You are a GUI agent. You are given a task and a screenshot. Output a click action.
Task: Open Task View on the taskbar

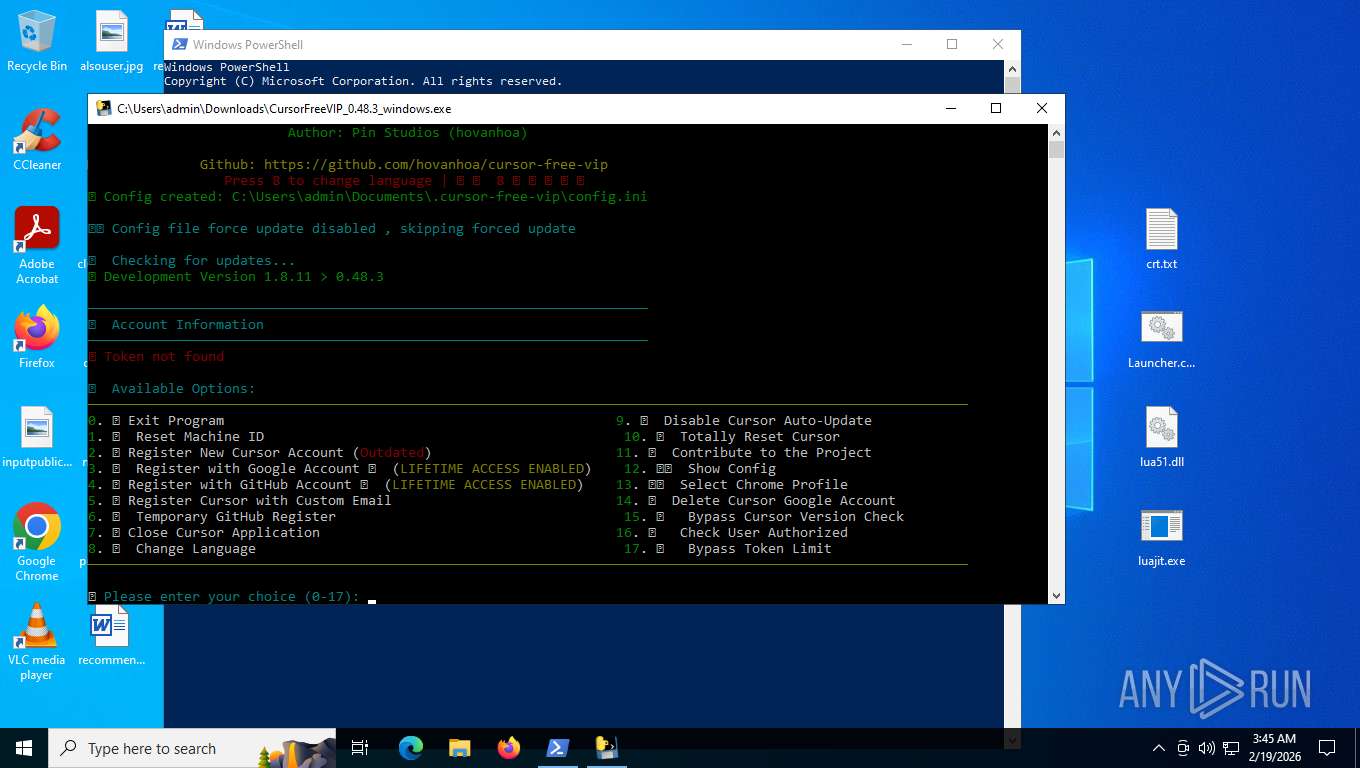click(360, 748)
